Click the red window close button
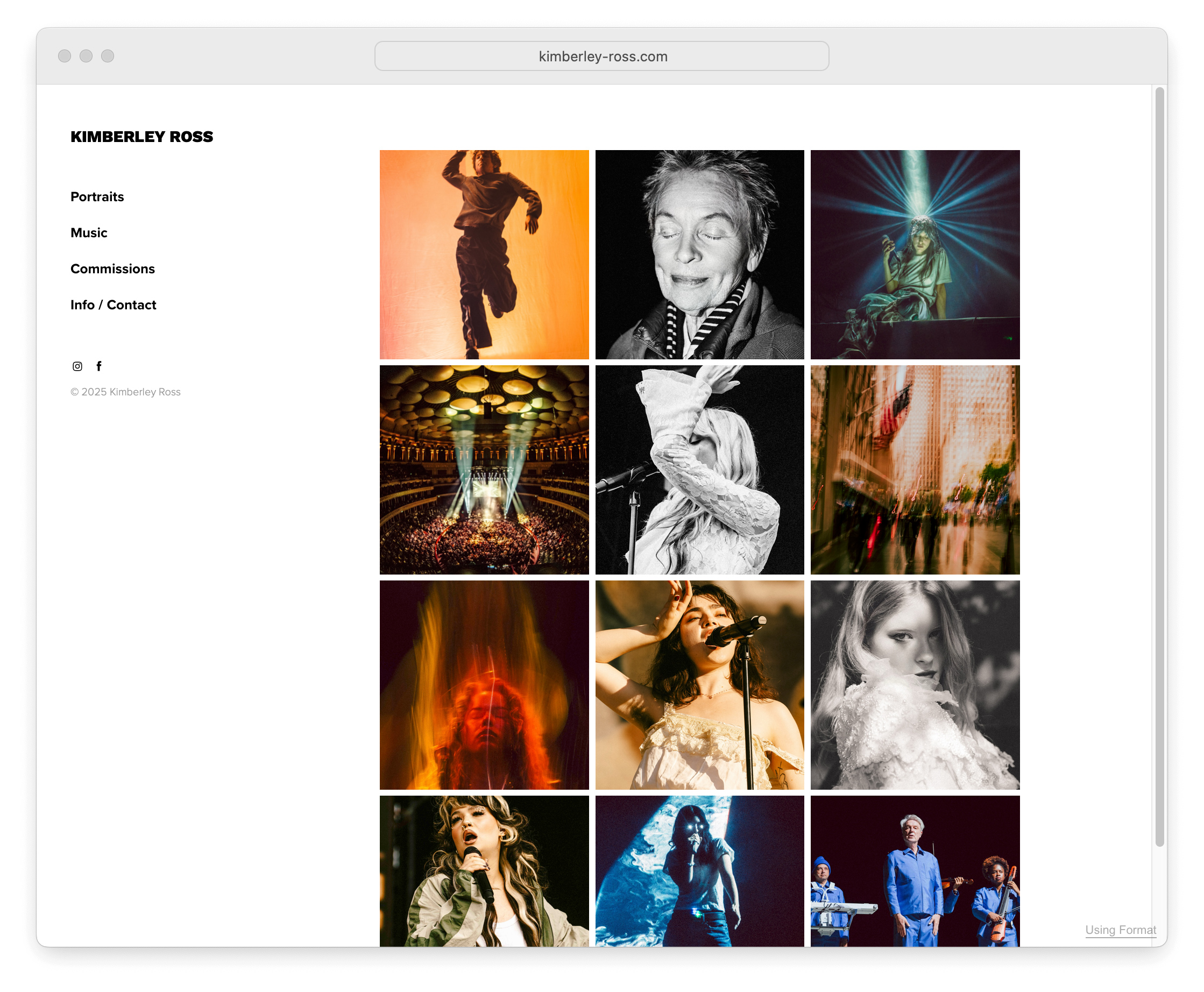The height and width of the screenshot is (992, 1204). (x=65, y=56)
